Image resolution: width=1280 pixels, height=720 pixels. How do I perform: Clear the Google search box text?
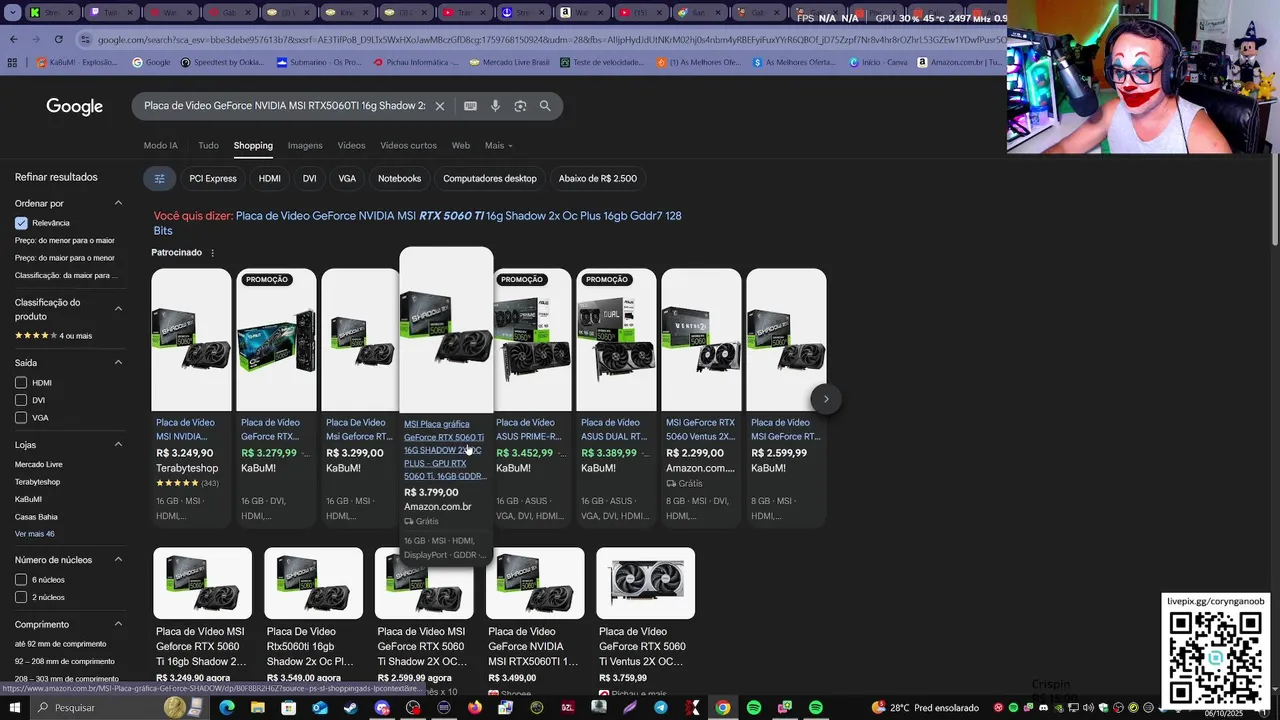coord(439,106)
